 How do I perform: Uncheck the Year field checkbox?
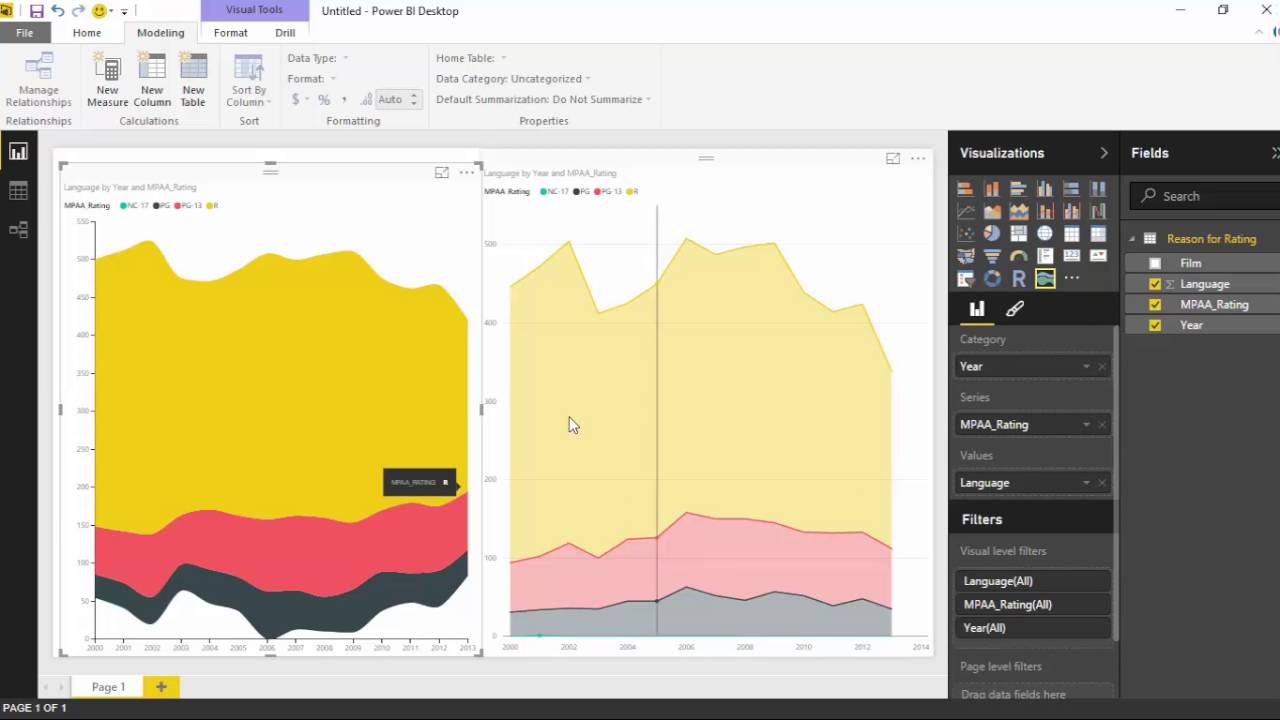coord(1155,325)
